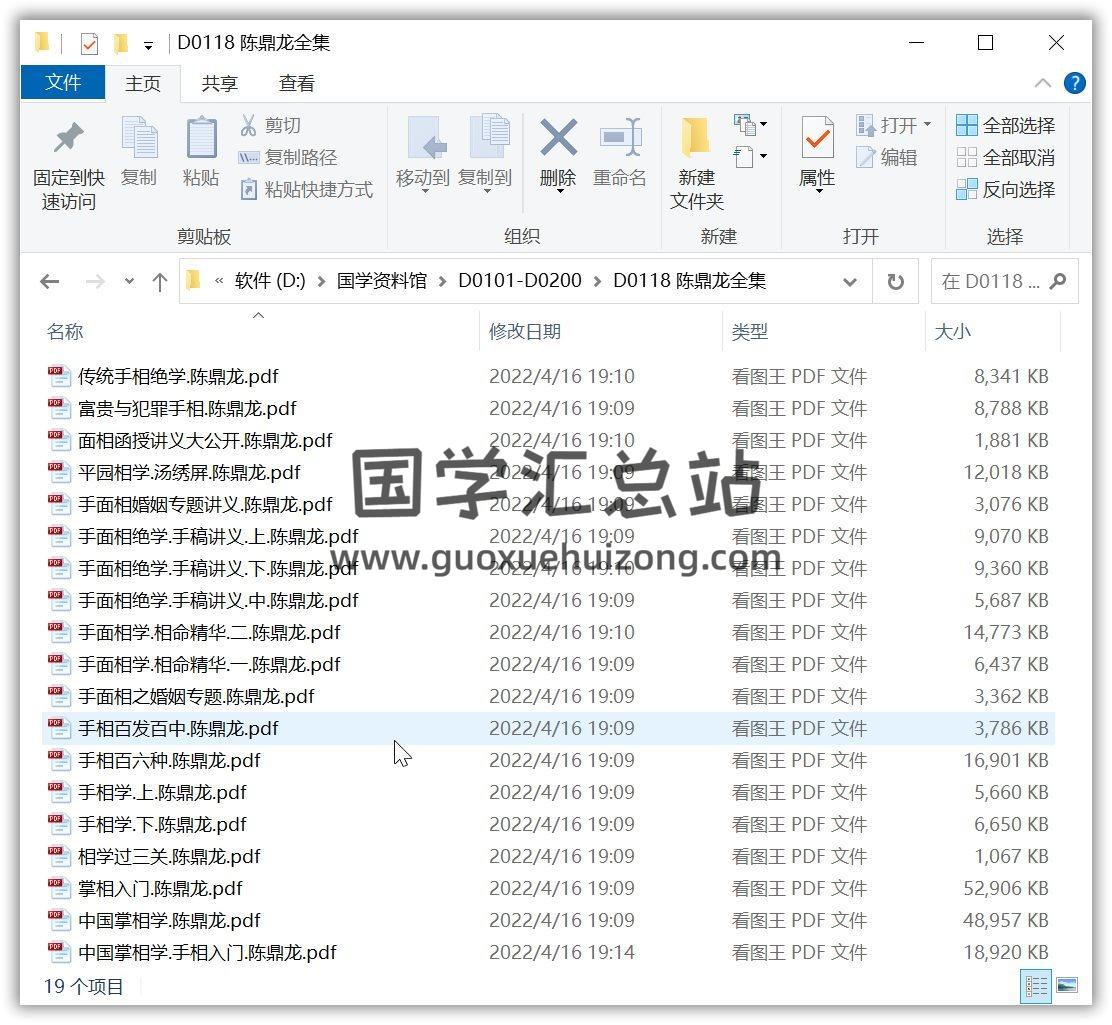Click the search box for D0118 folder
Image resolution: width=1112 pixels, height=1025 pixels.
coord(992,282)
